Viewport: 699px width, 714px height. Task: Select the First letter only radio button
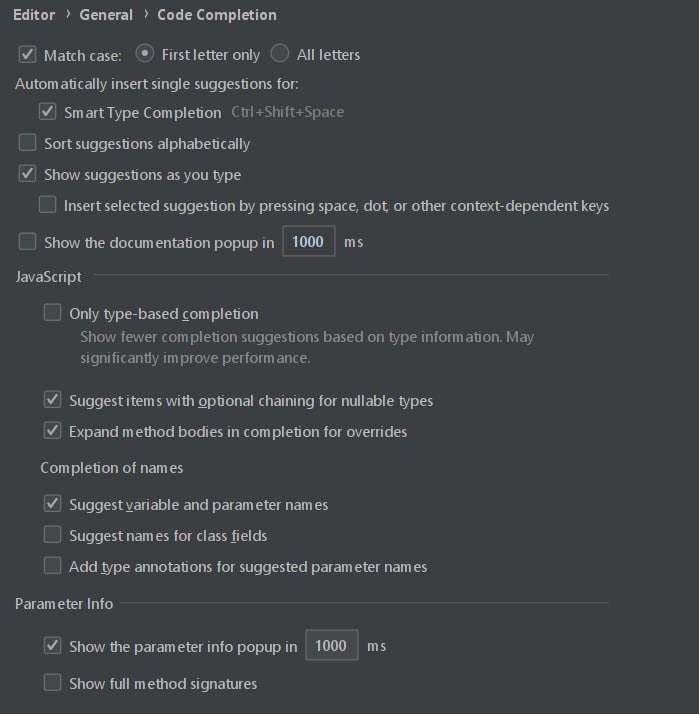tap(144, 54)
